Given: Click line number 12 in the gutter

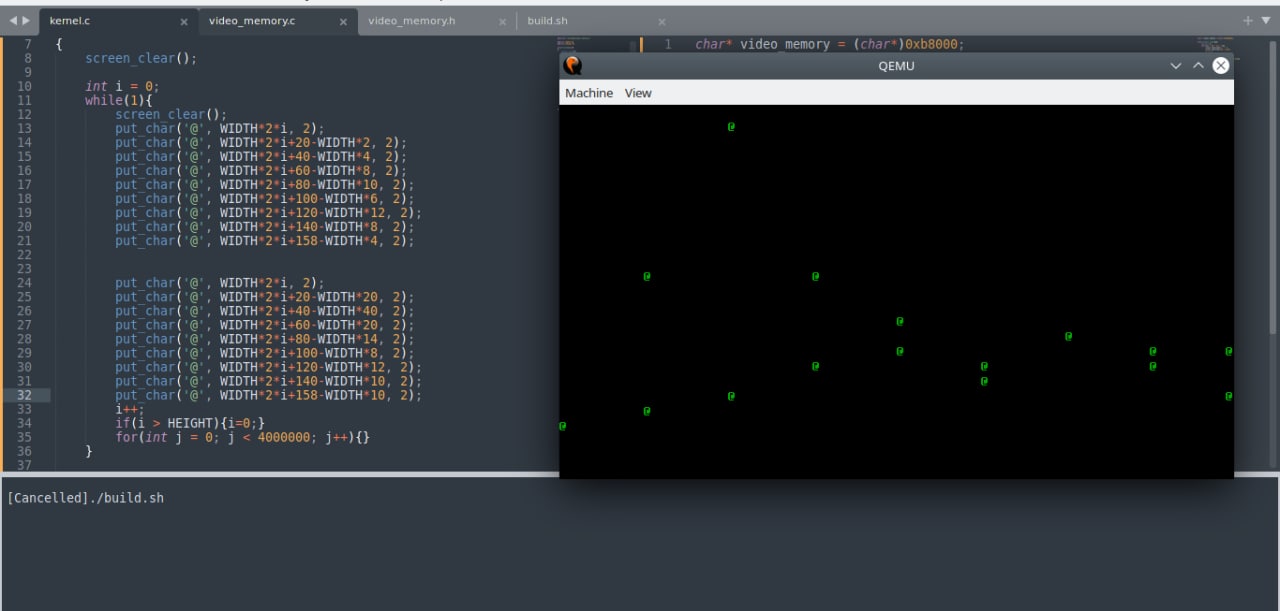Looking at the screenshot, I should click(x=25, y=114).
